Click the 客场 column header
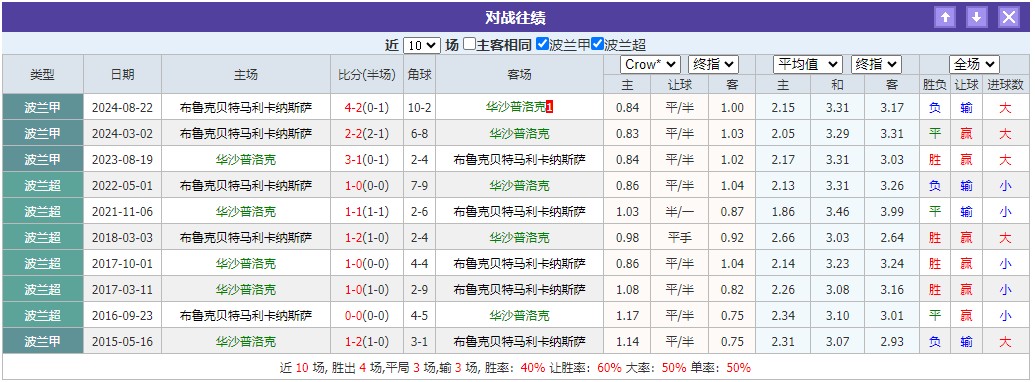Viewport: 1035px width, 382px height. [519, 75]
